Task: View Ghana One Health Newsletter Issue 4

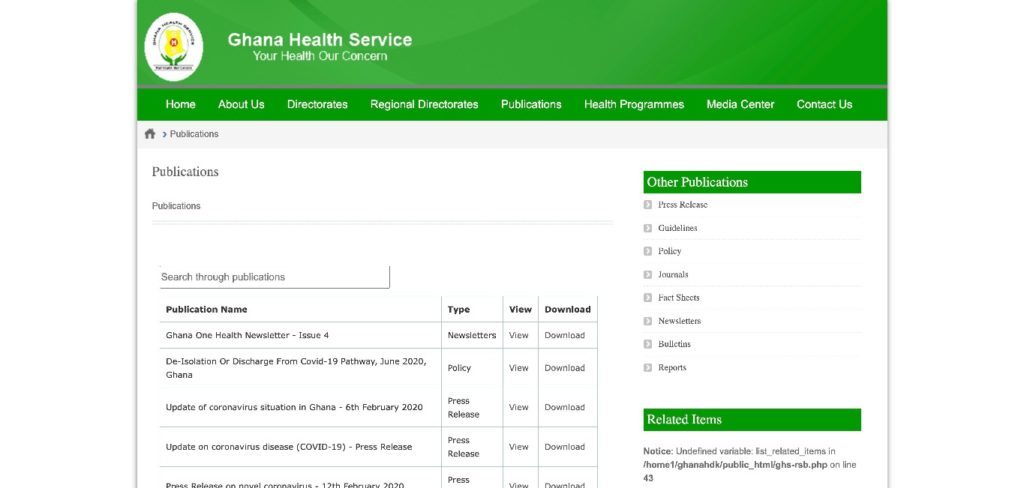Action: pyautogui.click(x=518, y=336)
